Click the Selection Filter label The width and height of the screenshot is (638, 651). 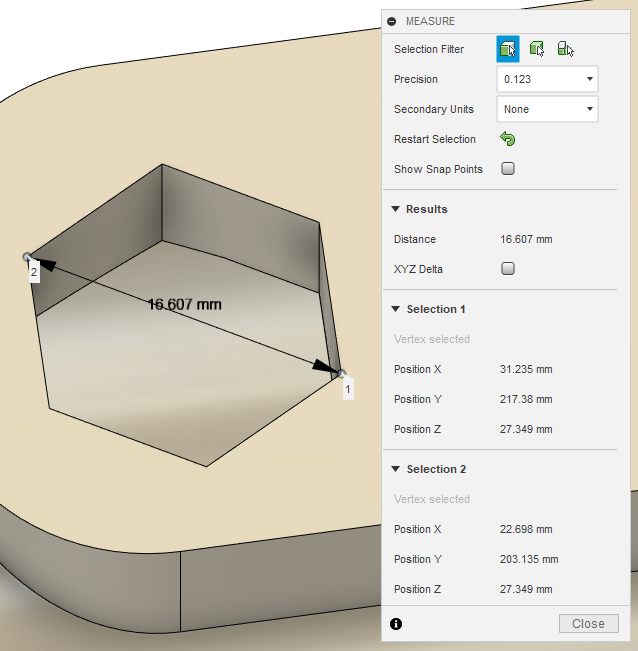point(429,49)
